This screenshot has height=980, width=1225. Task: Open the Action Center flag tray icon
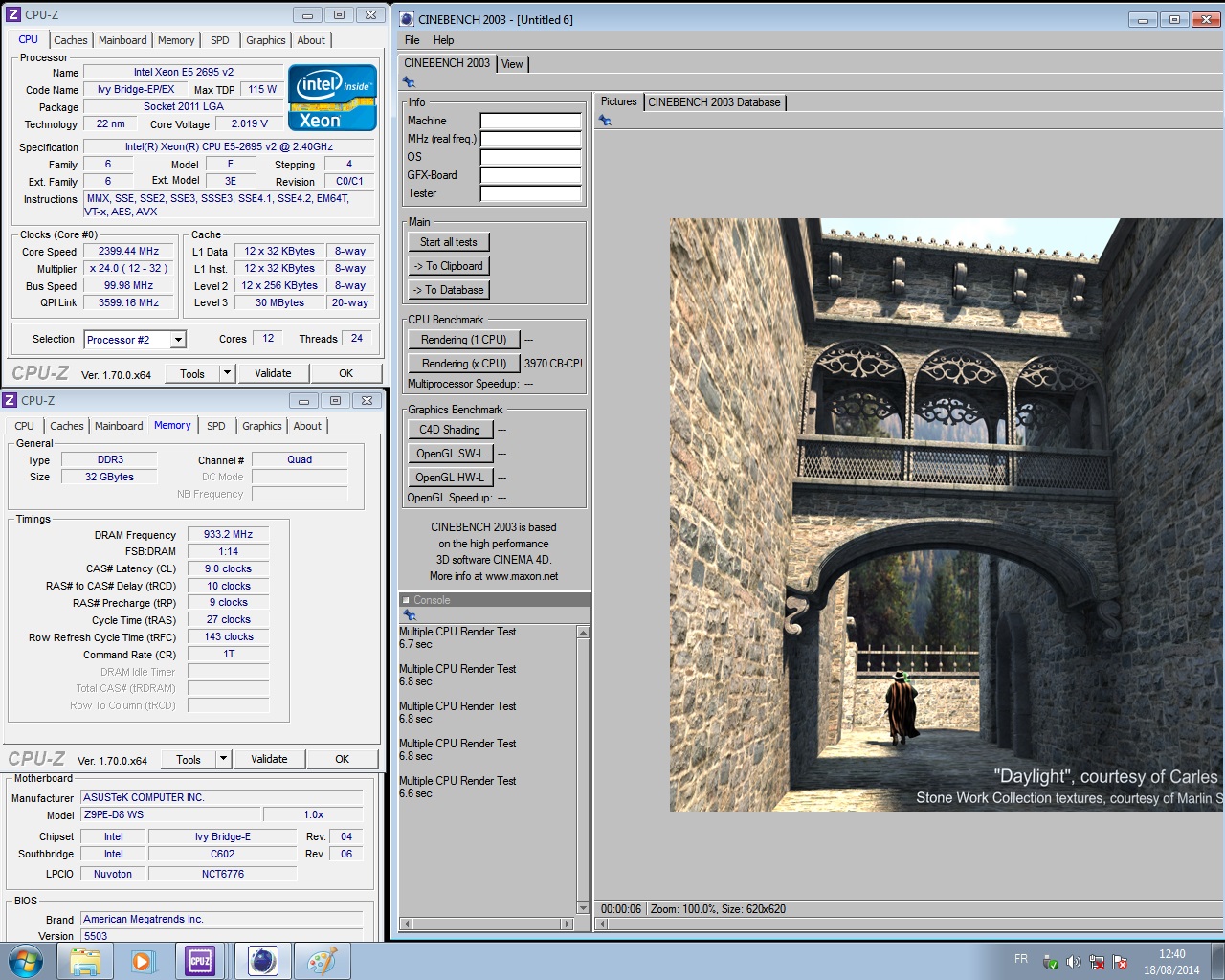tap(1120, 963)
